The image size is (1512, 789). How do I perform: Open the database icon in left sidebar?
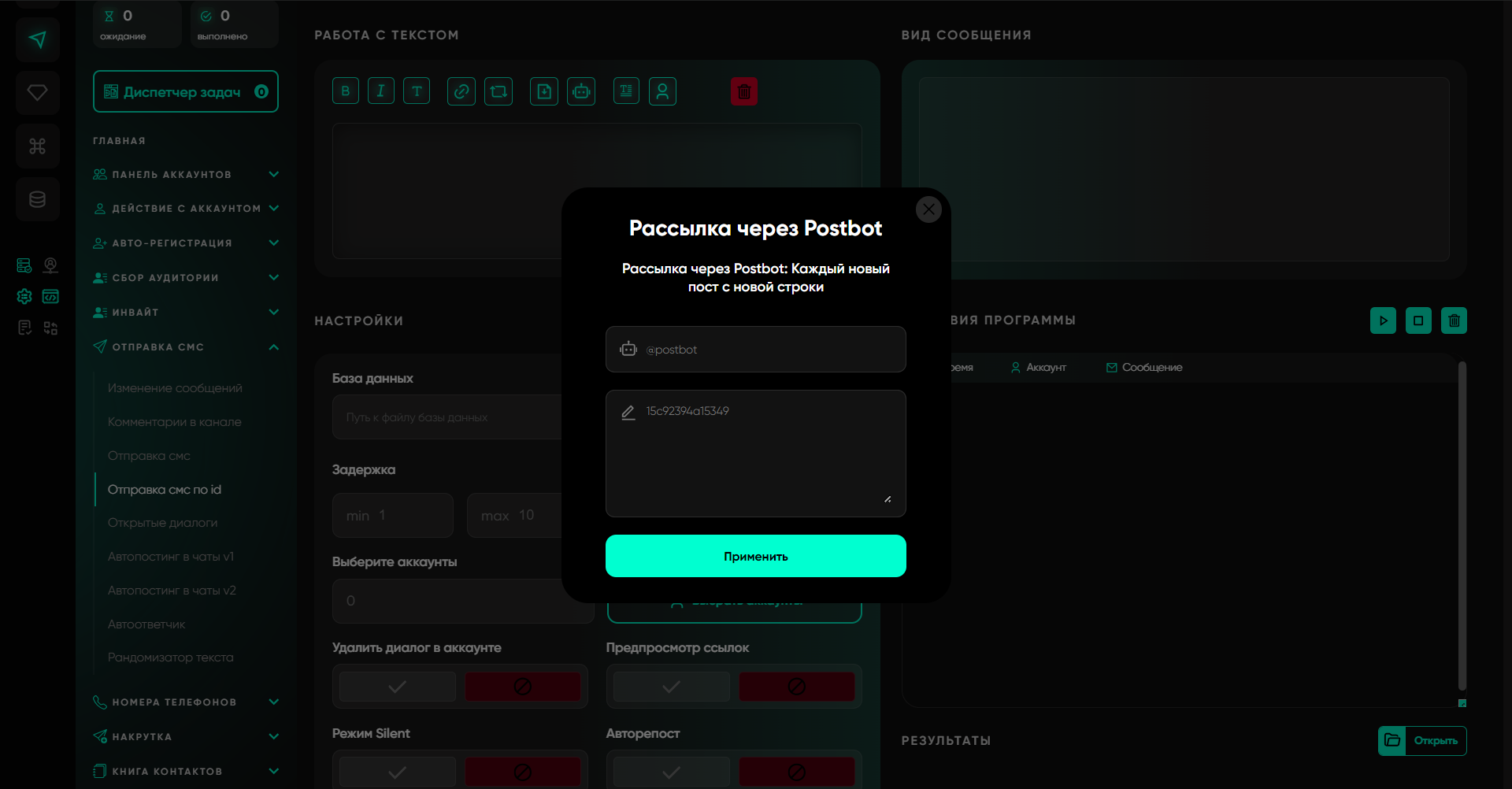point(37,199)
